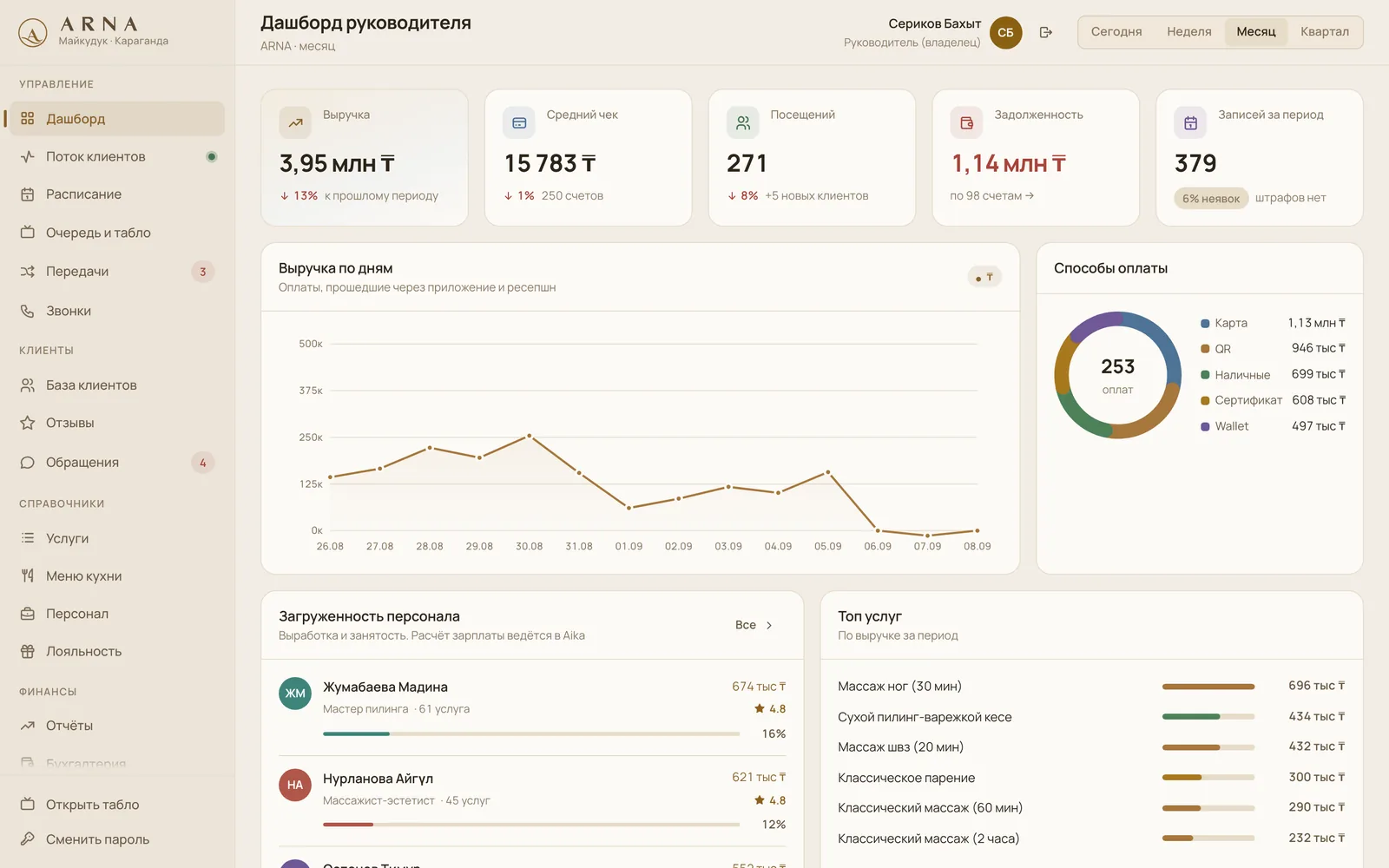Viewport: 1389px width, 868px height.
Task: Toggle the ₸ currency chip on the revenue chart
Action: point(984,278)
